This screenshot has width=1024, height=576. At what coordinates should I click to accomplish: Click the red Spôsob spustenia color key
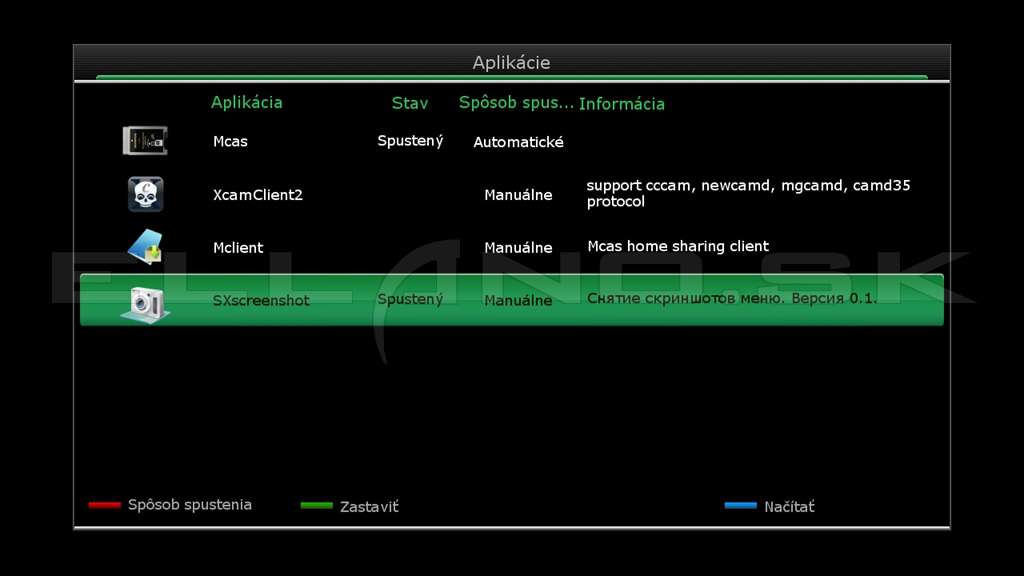pyautogui.click(x=104, y=505)
